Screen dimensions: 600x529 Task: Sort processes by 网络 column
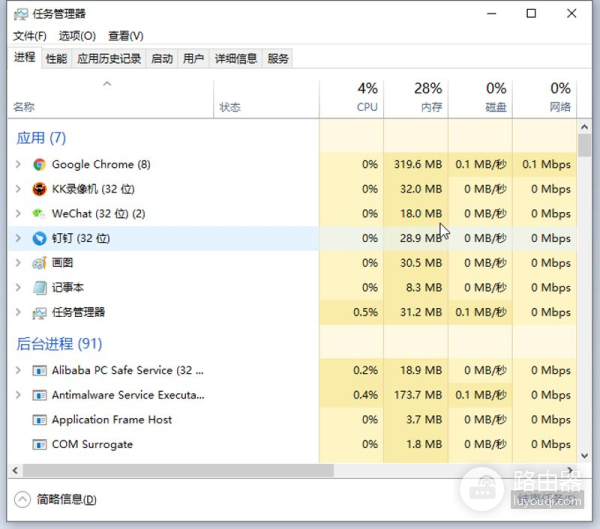tap(545, 99)
